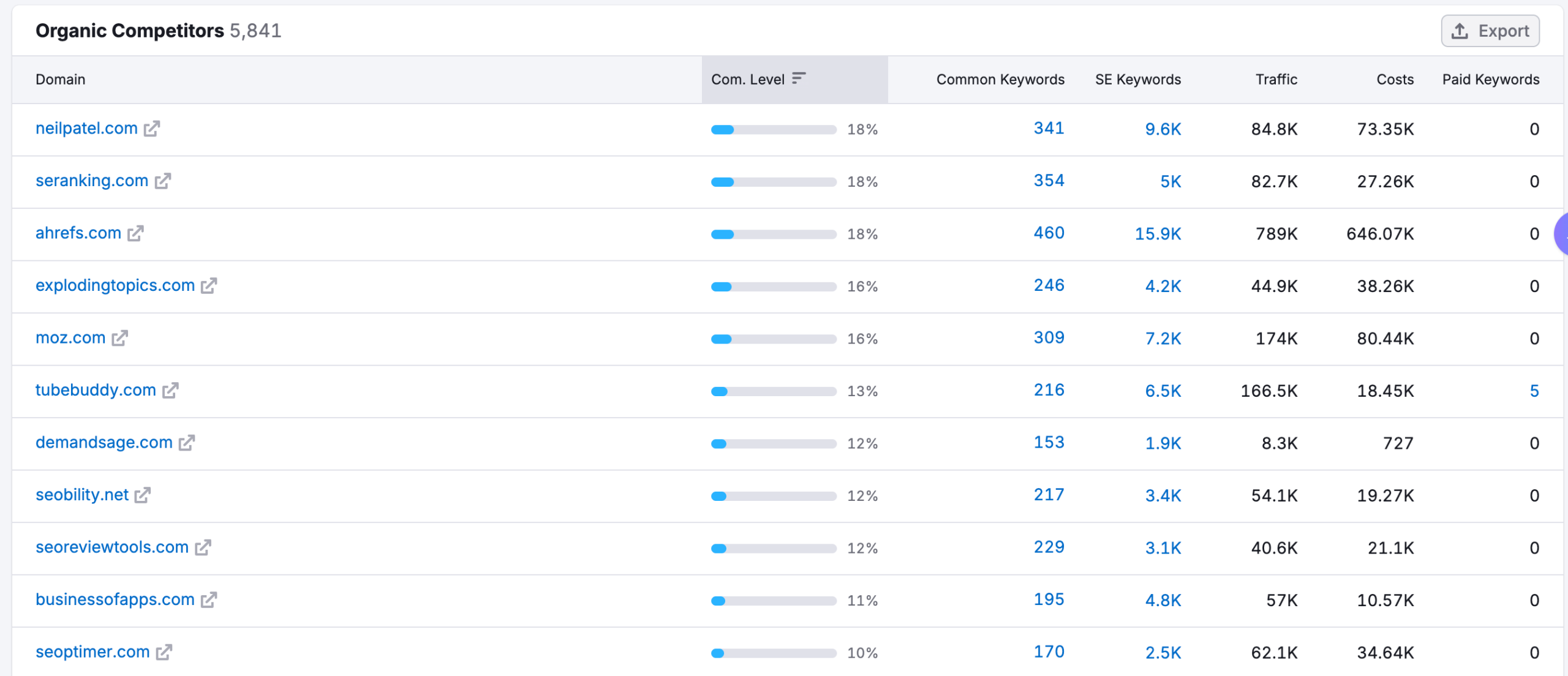This screenshot has width=1568, height=676.
Task: Open the seranking.com domain link
Action: (x=91, y=181)
